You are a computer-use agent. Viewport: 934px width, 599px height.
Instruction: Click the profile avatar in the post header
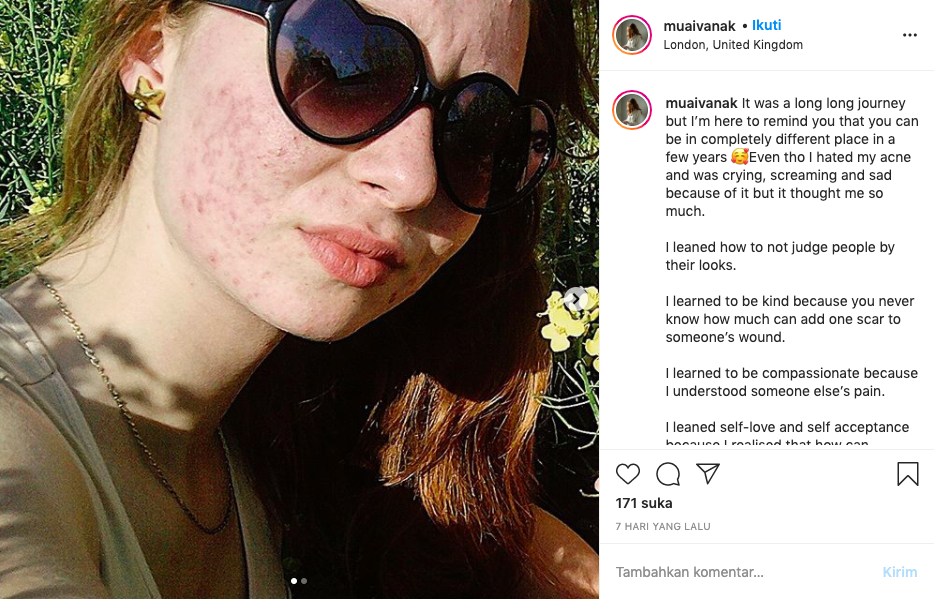(633, 35)
